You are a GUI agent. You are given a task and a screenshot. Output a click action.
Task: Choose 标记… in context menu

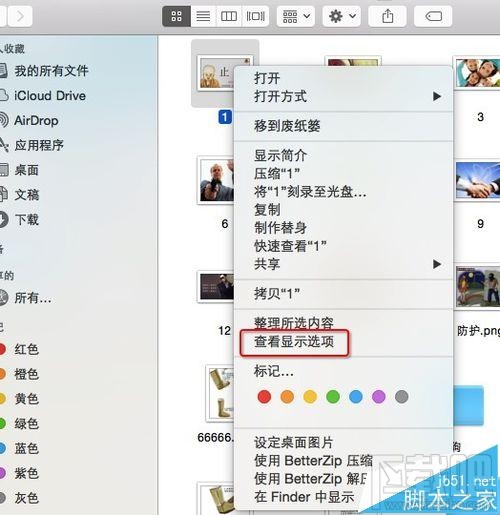tap(343, 371)
